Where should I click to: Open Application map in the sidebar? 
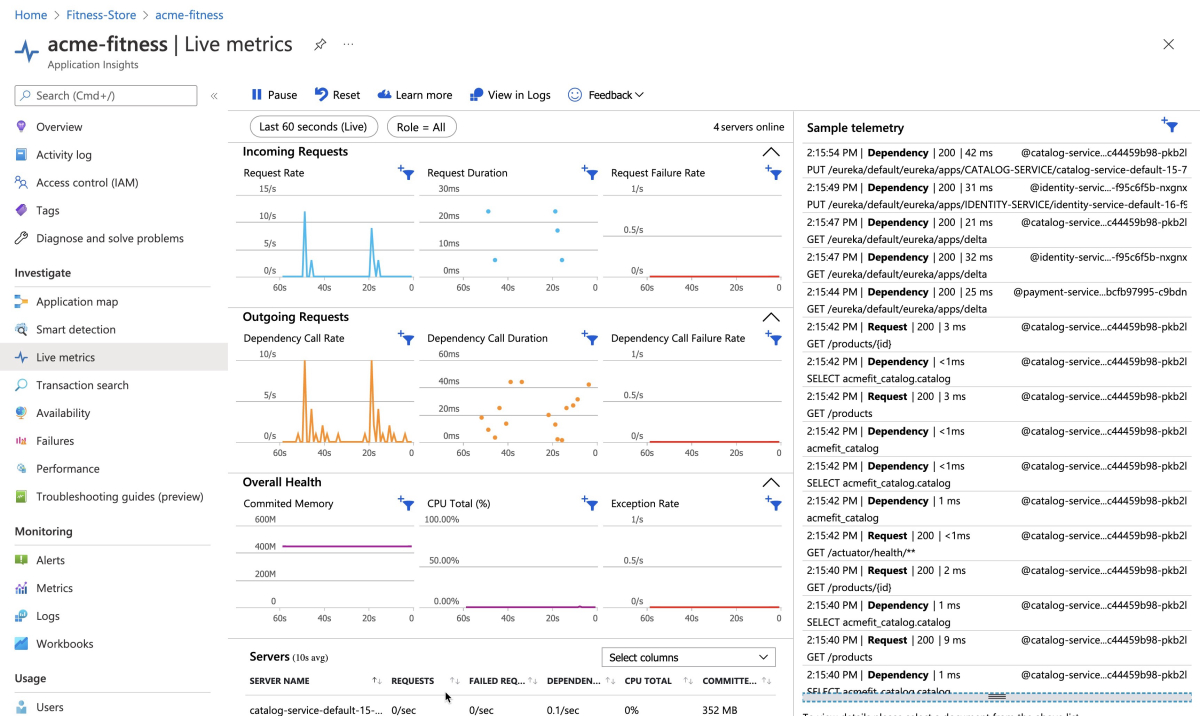pyautogui.click(x=77, y=302)
